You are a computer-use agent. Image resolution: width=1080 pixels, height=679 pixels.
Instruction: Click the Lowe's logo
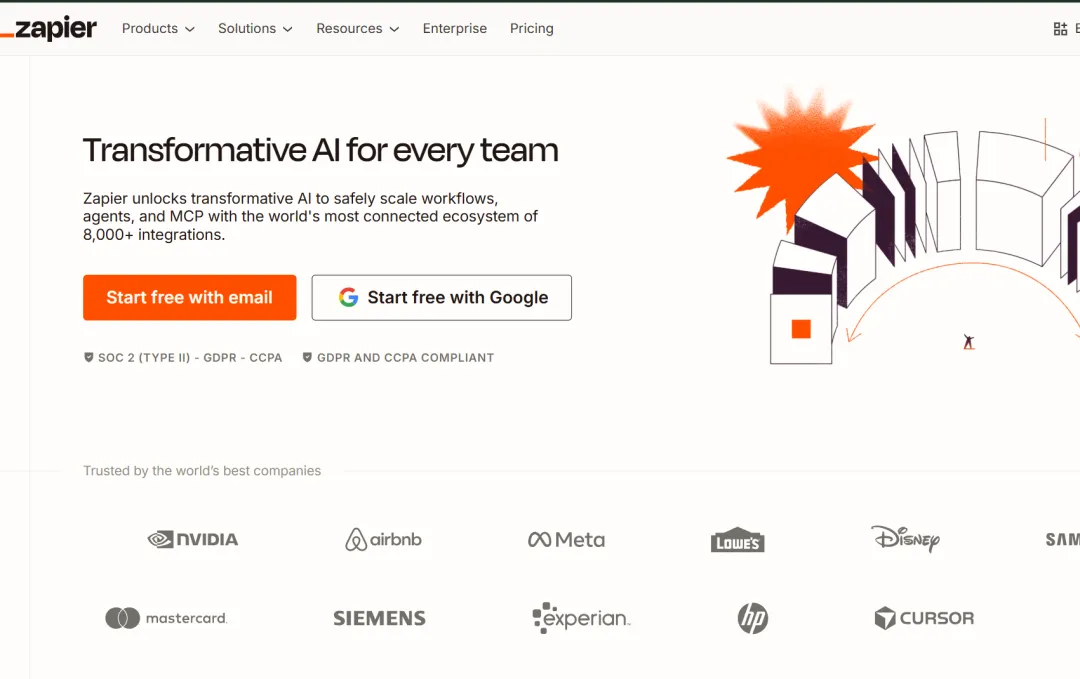click(738, 541)
